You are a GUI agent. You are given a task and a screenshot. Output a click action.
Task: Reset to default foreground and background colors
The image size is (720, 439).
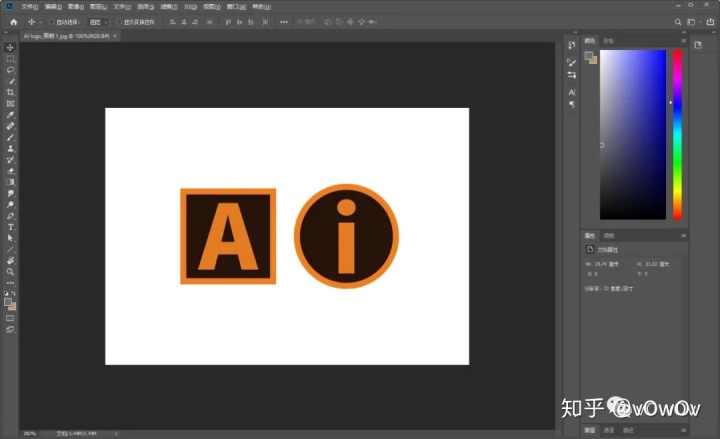[6, 293]
